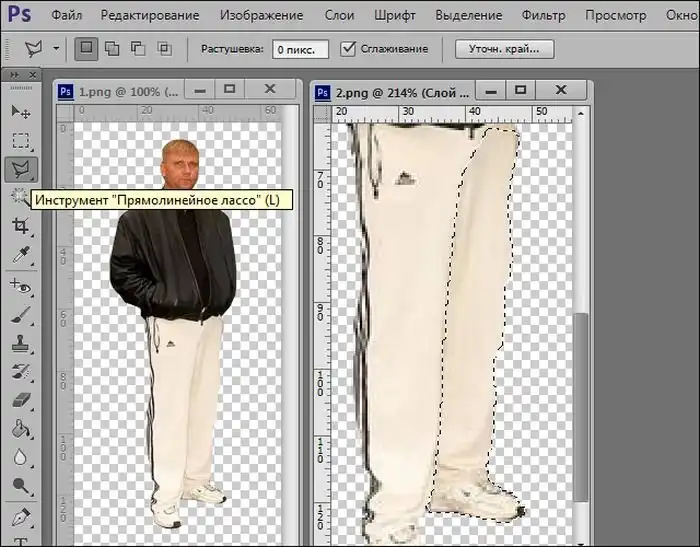Toggle the Сглаживание checkbox

point(348,48)
